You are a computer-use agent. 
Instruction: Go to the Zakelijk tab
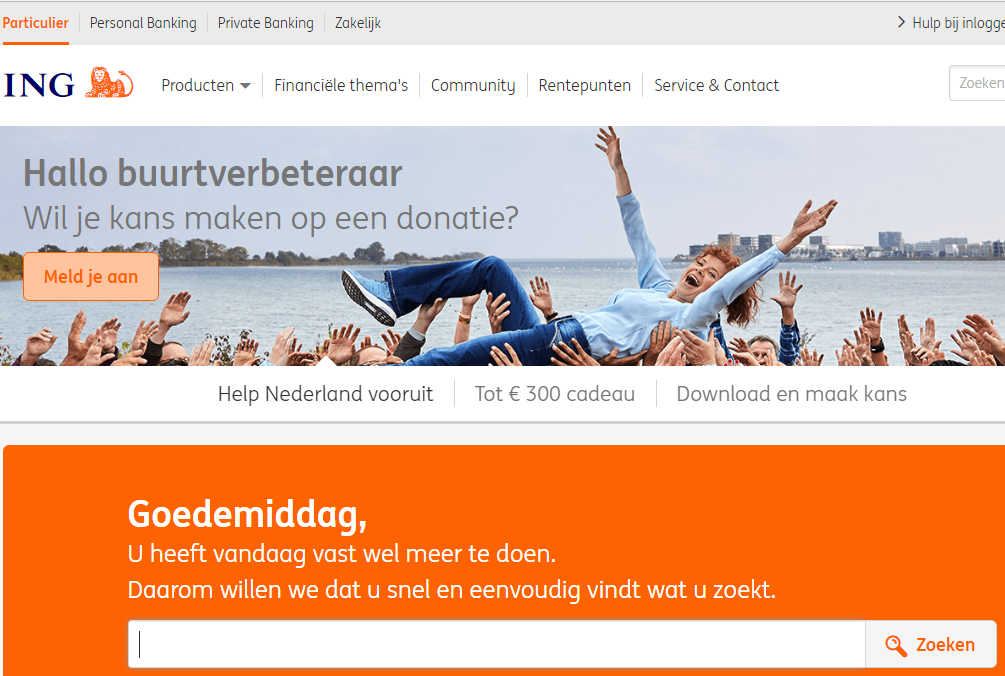click(x=358, y=23)
